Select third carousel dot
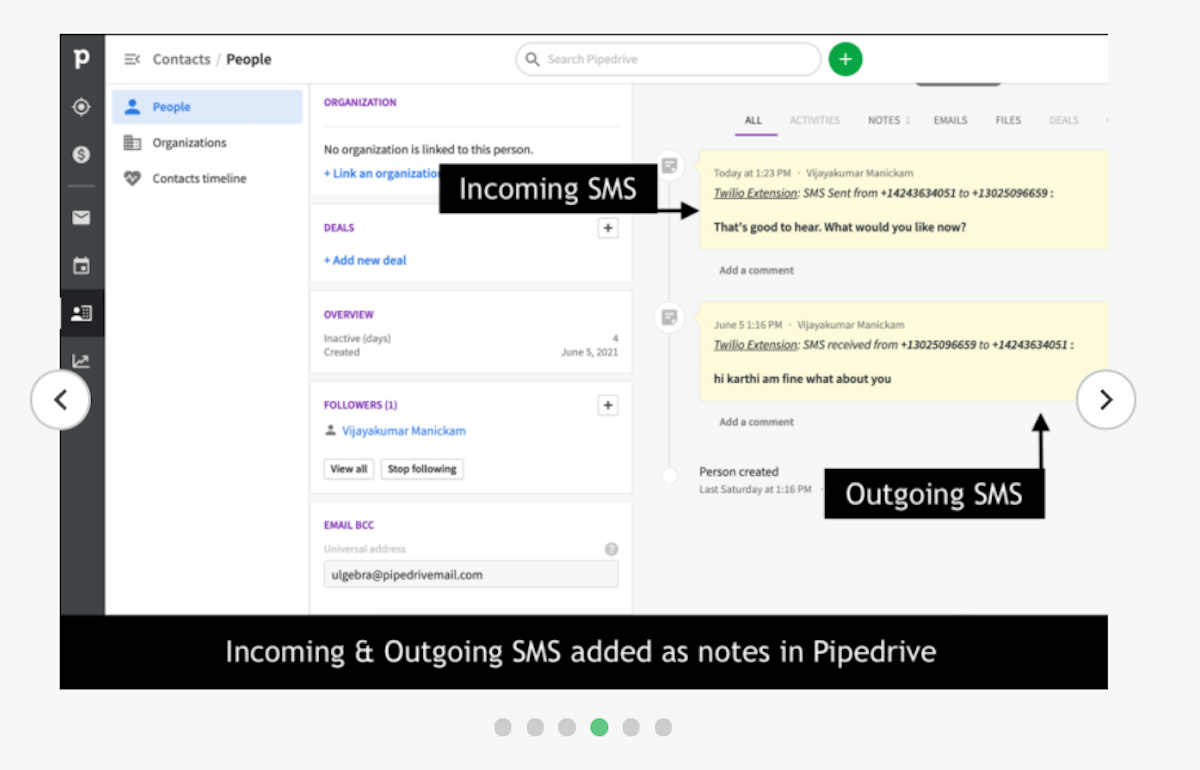 pos(567,727)
